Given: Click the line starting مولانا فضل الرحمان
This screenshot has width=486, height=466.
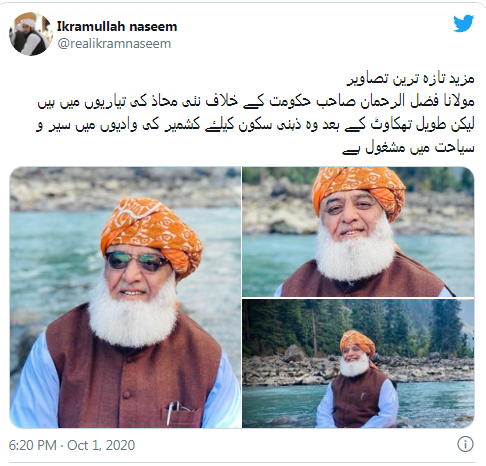Looking at the screenshot, I should (256, 102).
